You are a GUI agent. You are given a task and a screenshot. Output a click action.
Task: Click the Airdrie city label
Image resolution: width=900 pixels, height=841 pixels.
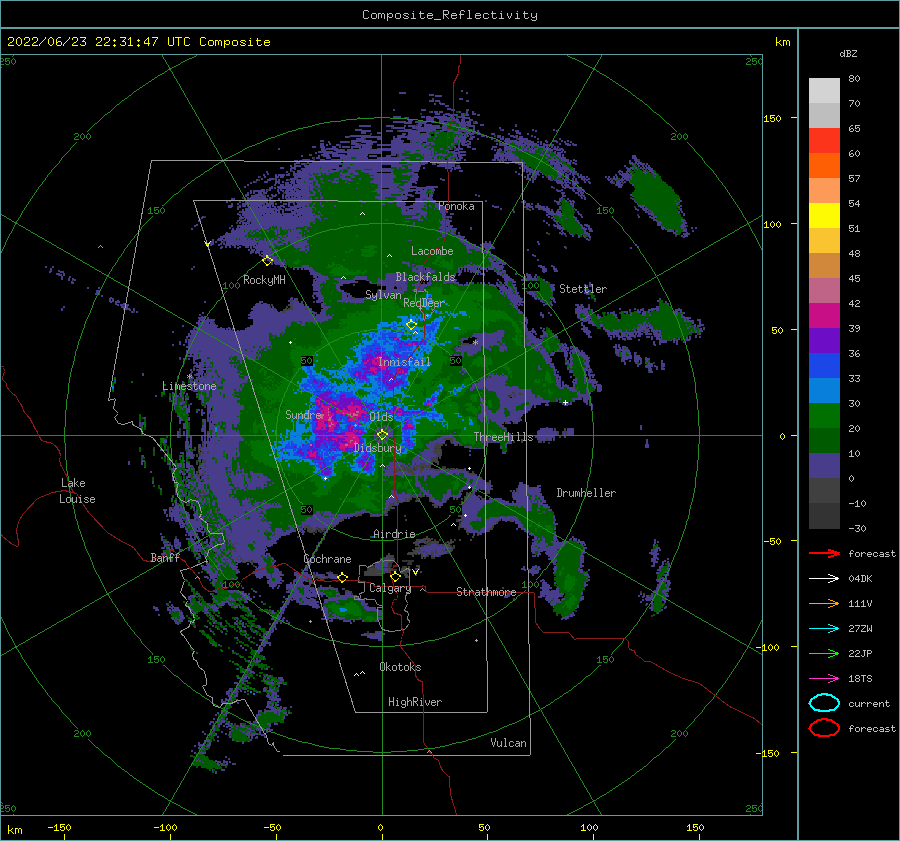pos(394,534)
